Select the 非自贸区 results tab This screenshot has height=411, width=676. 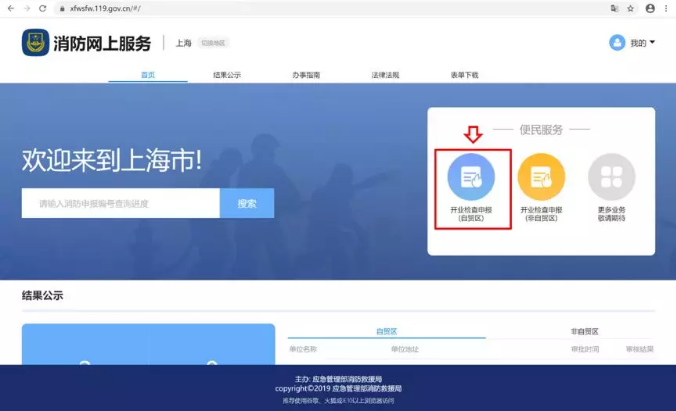[x=584, y=331]
